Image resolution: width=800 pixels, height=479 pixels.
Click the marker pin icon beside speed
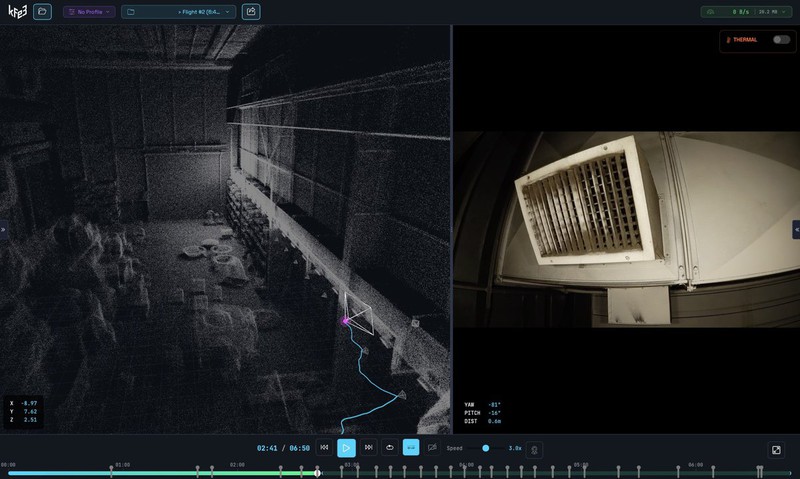(x=534, y=449)
